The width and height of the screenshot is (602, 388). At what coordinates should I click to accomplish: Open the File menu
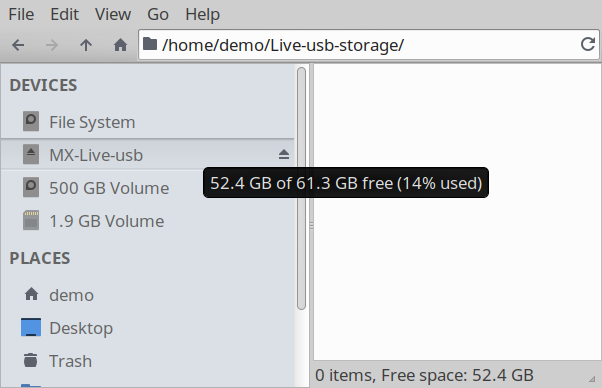(x=21, y=15)
